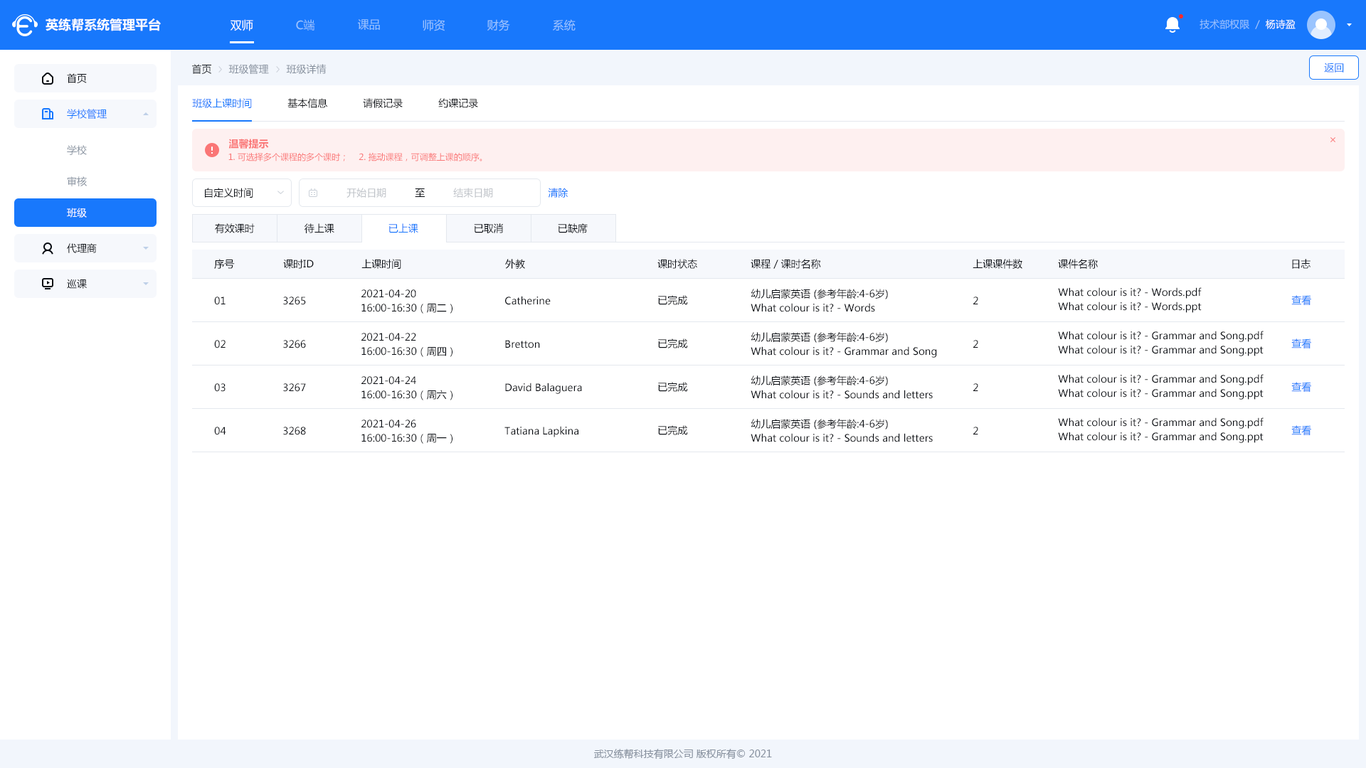The image size is (1366, 768).
Task: Open the 课品 top navigation item
Action: (369, 25)
